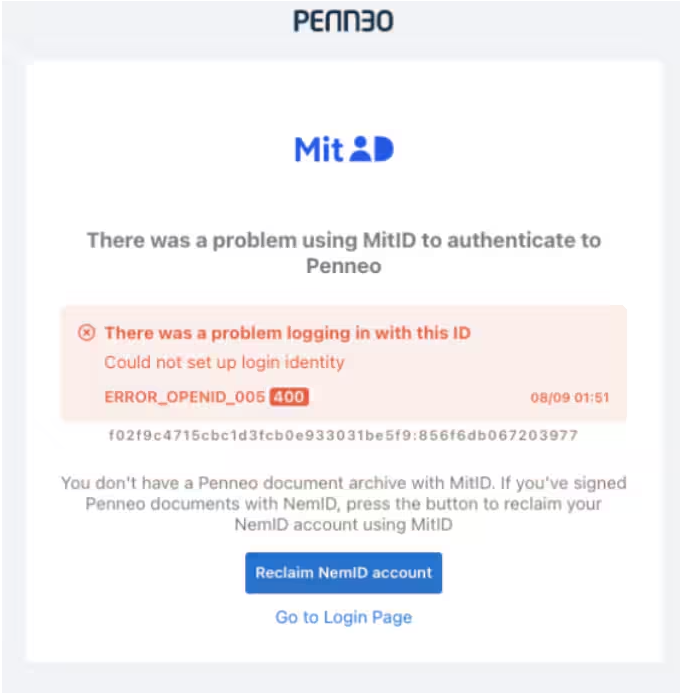Click the main heading about MitID authentication
Image resolution: width=683 pixels, height=693 pixels.
point(343,253)
